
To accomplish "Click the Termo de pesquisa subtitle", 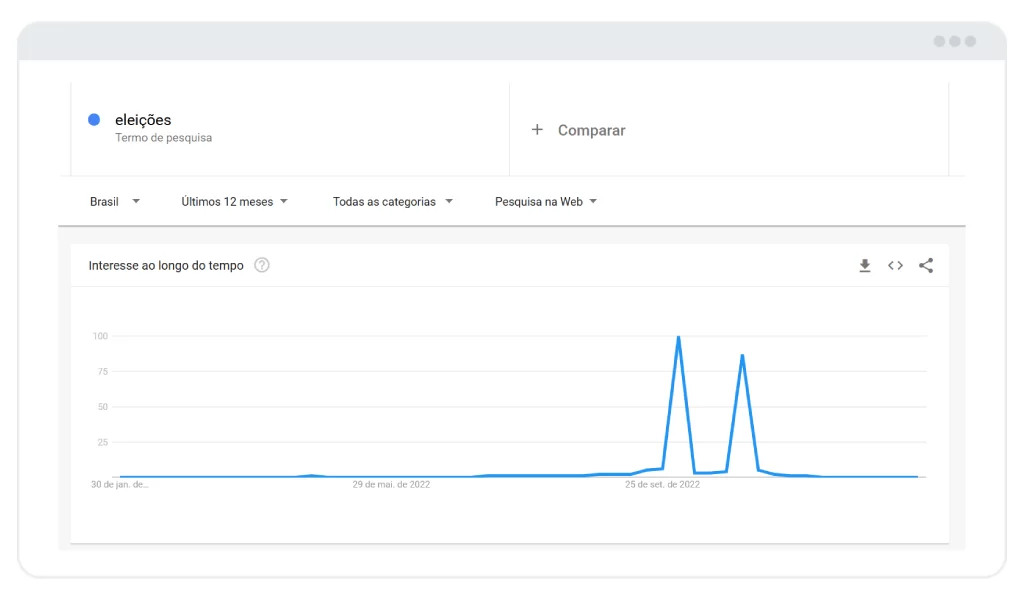I will (163, 138).
